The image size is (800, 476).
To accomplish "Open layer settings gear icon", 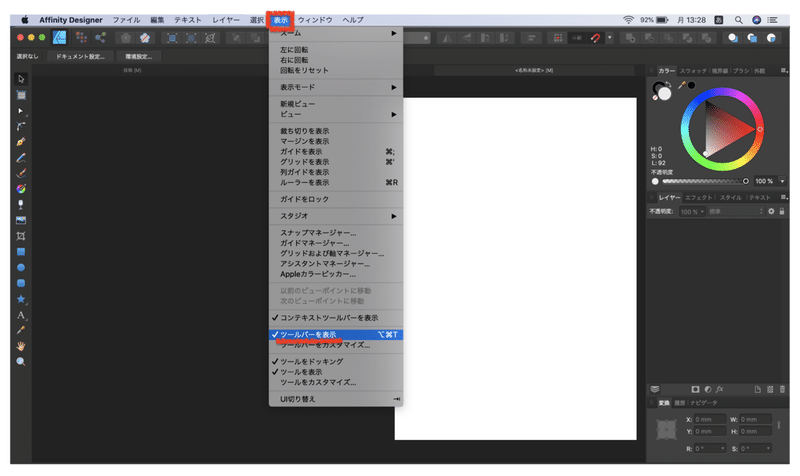I will [771, 211].
